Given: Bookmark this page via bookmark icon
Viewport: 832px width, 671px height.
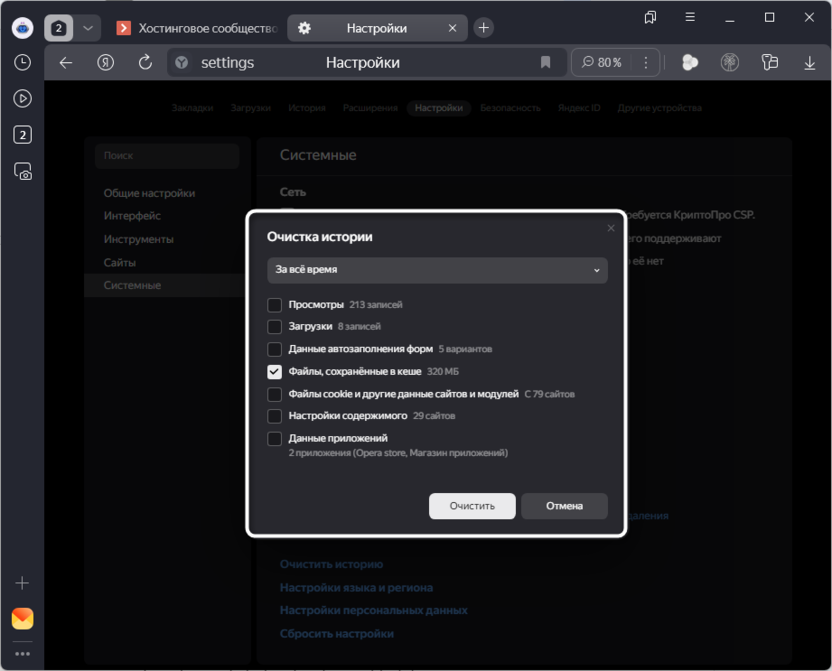Looking at the screenshot, I should pyautogui.click(x=545, y=63).
